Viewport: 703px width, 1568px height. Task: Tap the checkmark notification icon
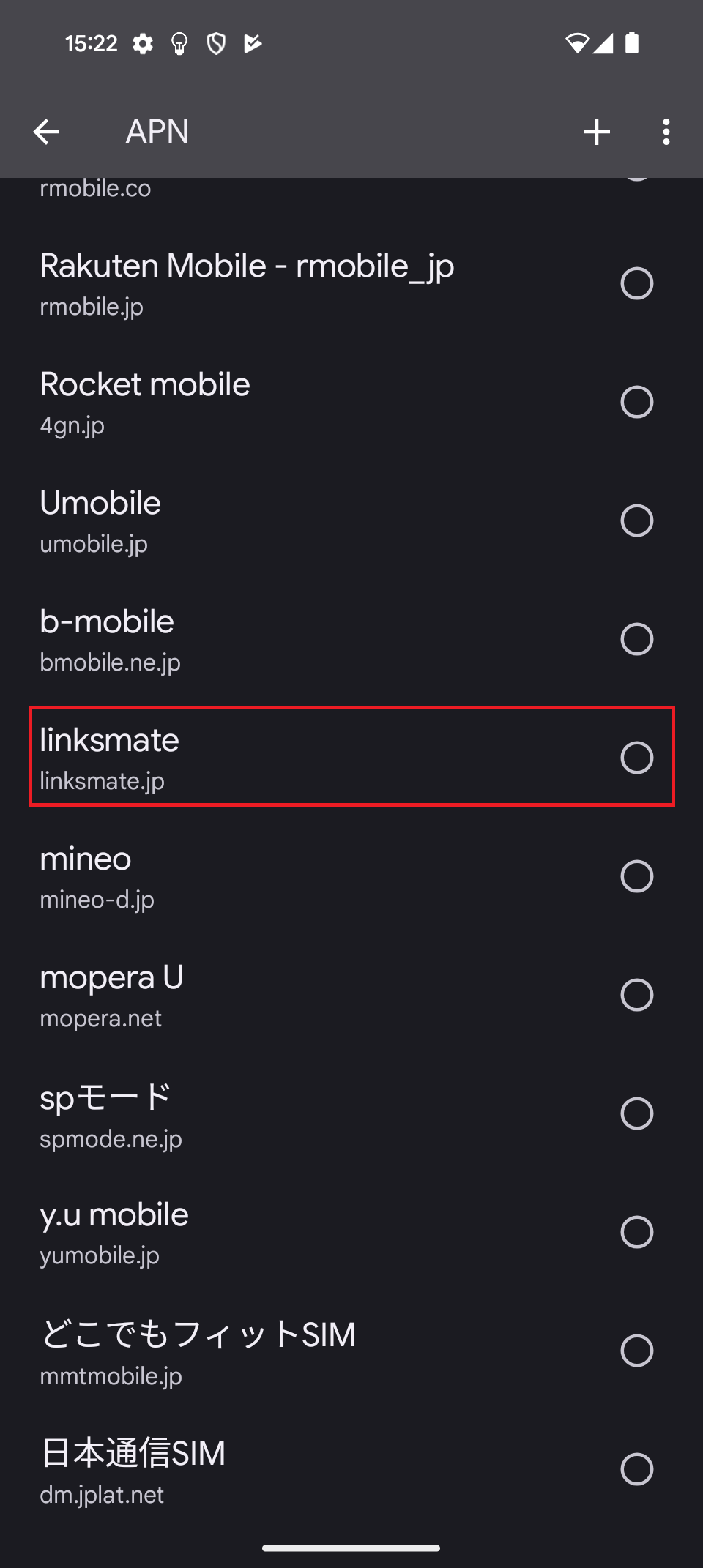tap(251, 44)
